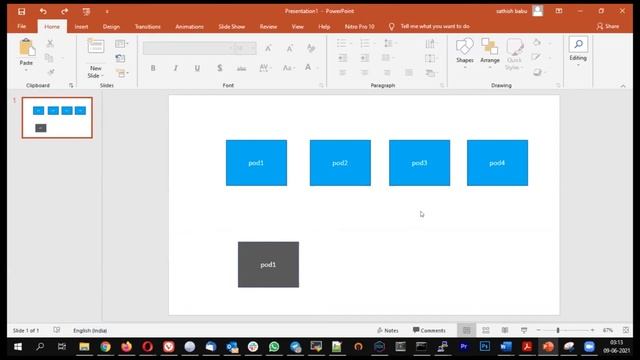The image size is (640, 360).
Task: Clear all text formatting
Action: click(311, 48)
